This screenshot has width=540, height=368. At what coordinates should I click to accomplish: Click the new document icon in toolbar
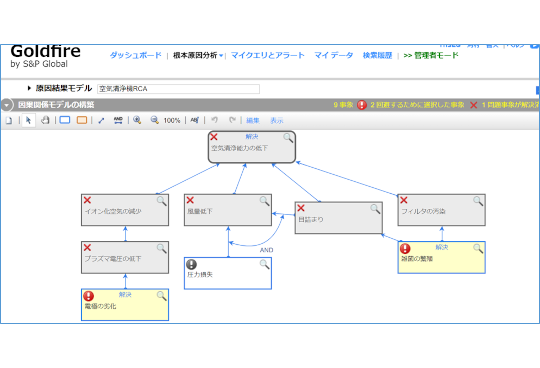[9, 120]
